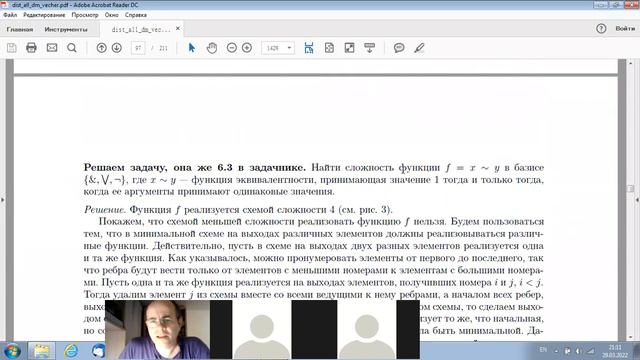Click the EN language indicator
The image size is (640, 360).
[543, 350]
